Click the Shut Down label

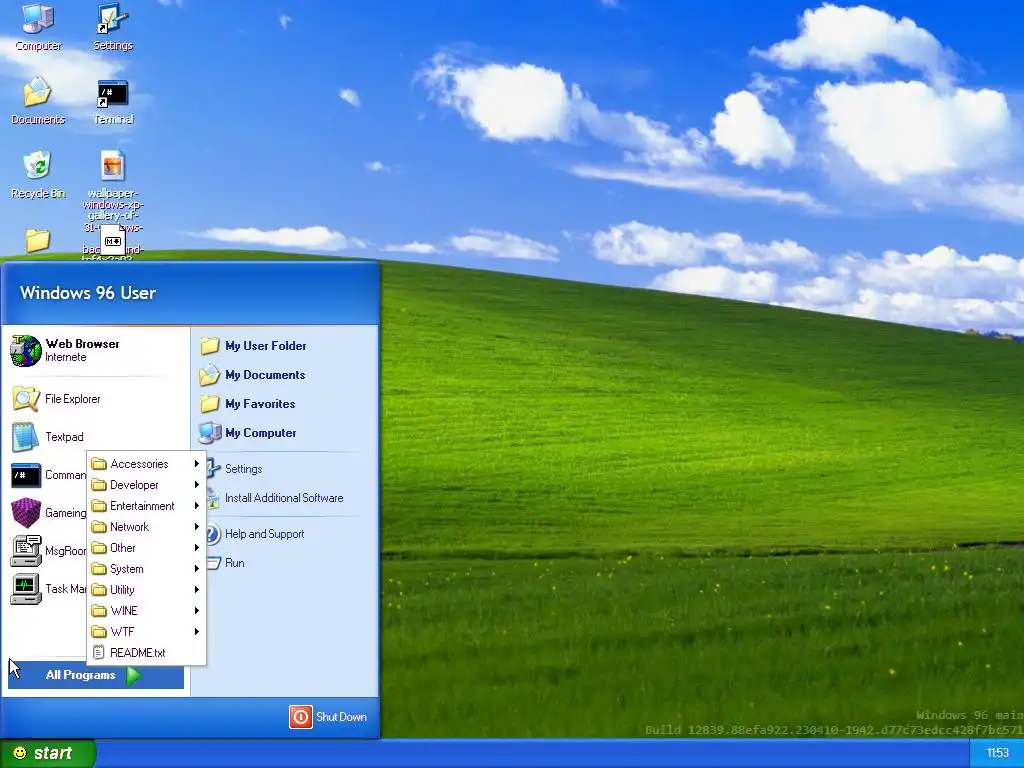coord(341,717)
